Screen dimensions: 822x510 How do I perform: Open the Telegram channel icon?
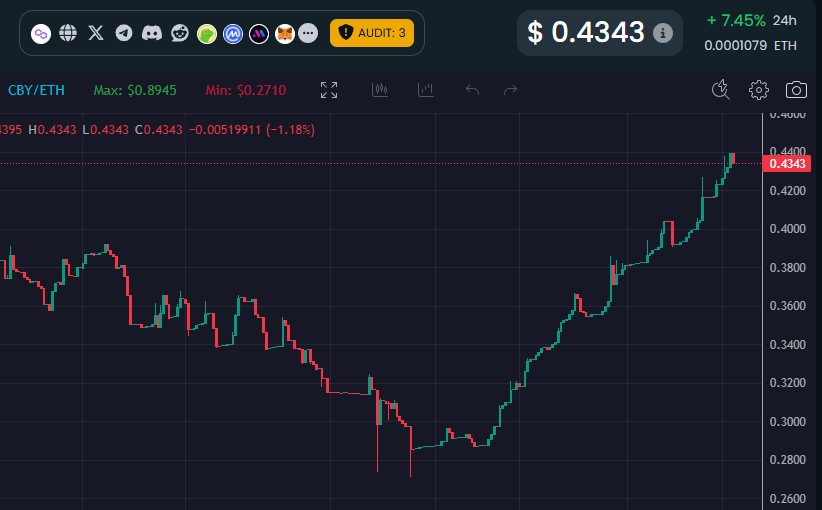point(124,33)
